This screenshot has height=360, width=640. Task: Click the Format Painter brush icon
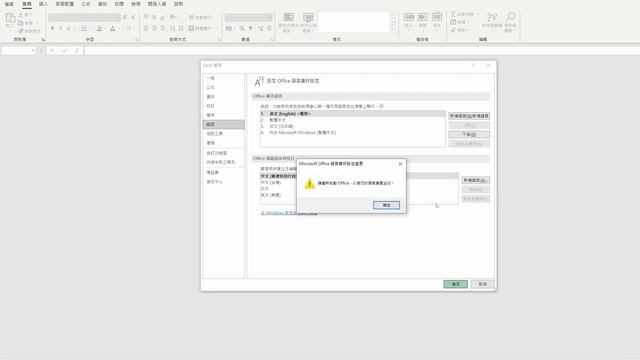coord(20,31)
